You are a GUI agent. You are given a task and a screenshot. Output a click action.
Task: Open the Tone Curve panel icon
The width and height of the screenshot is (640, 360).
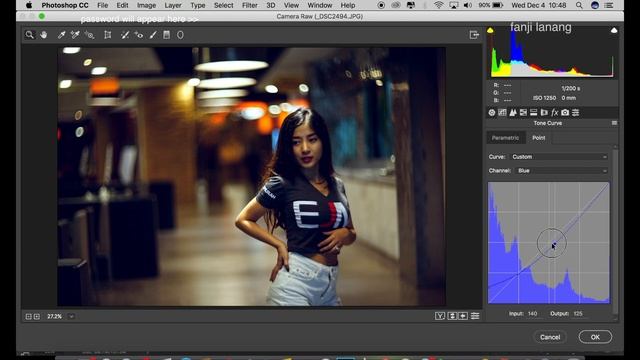502,112
